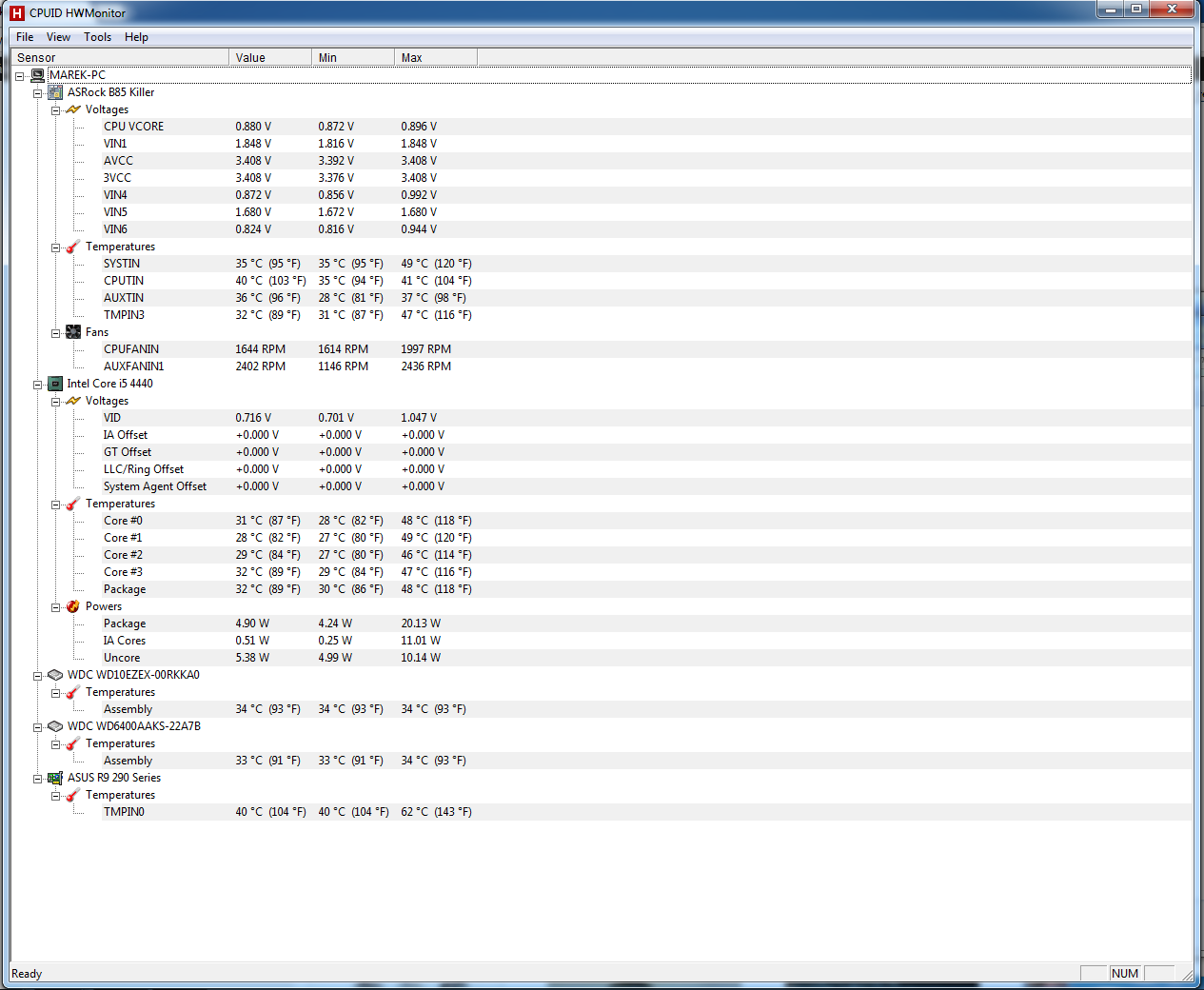Minimize the HWMonitor window
This screenshot has width=1204, height=990.
pos(1111,9)
